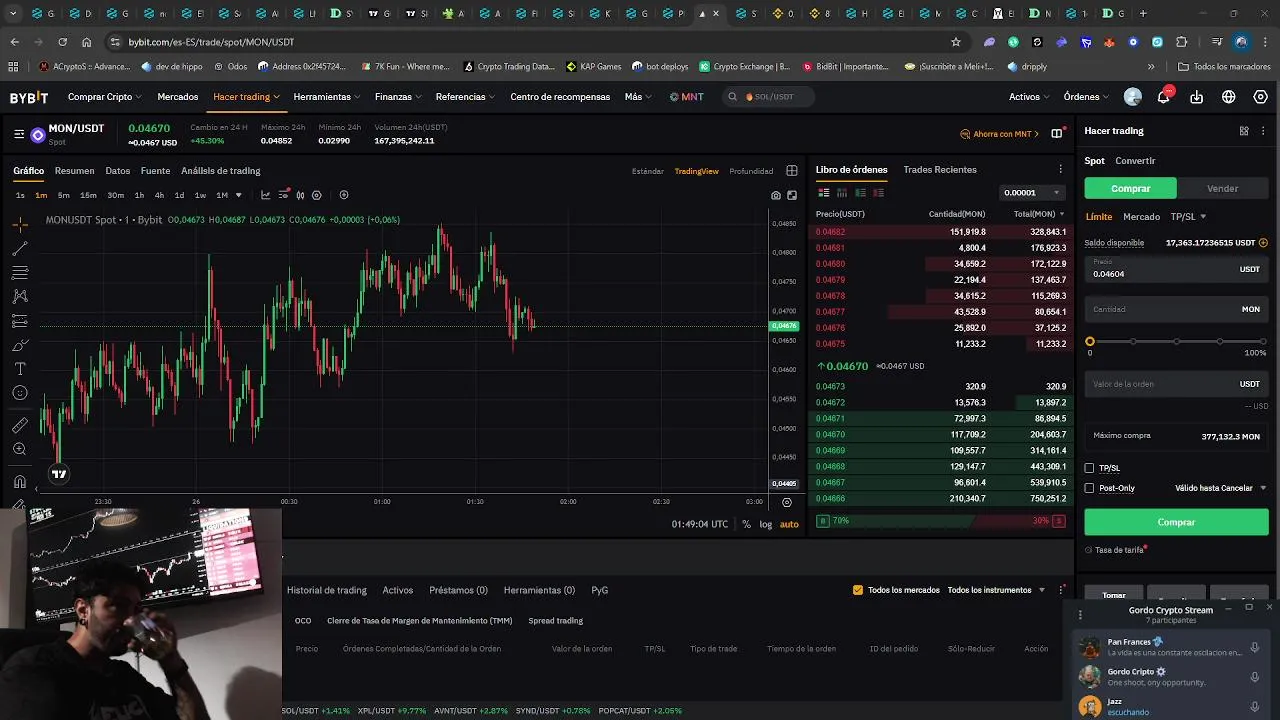This screenshot has height=720, width=1280.
Task: Select the trend line drawing tool
Action: pyautogui.click(x=20, y=249)
